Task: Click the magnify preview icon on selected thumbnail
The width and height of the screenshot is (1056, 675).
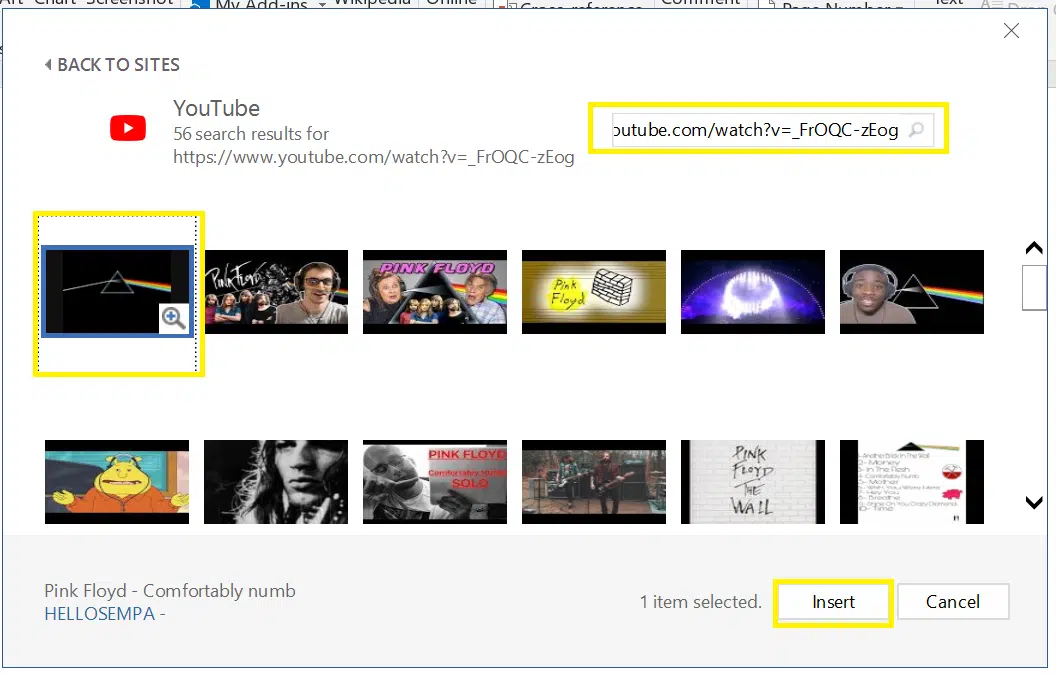Action: [x=173, y=318]
